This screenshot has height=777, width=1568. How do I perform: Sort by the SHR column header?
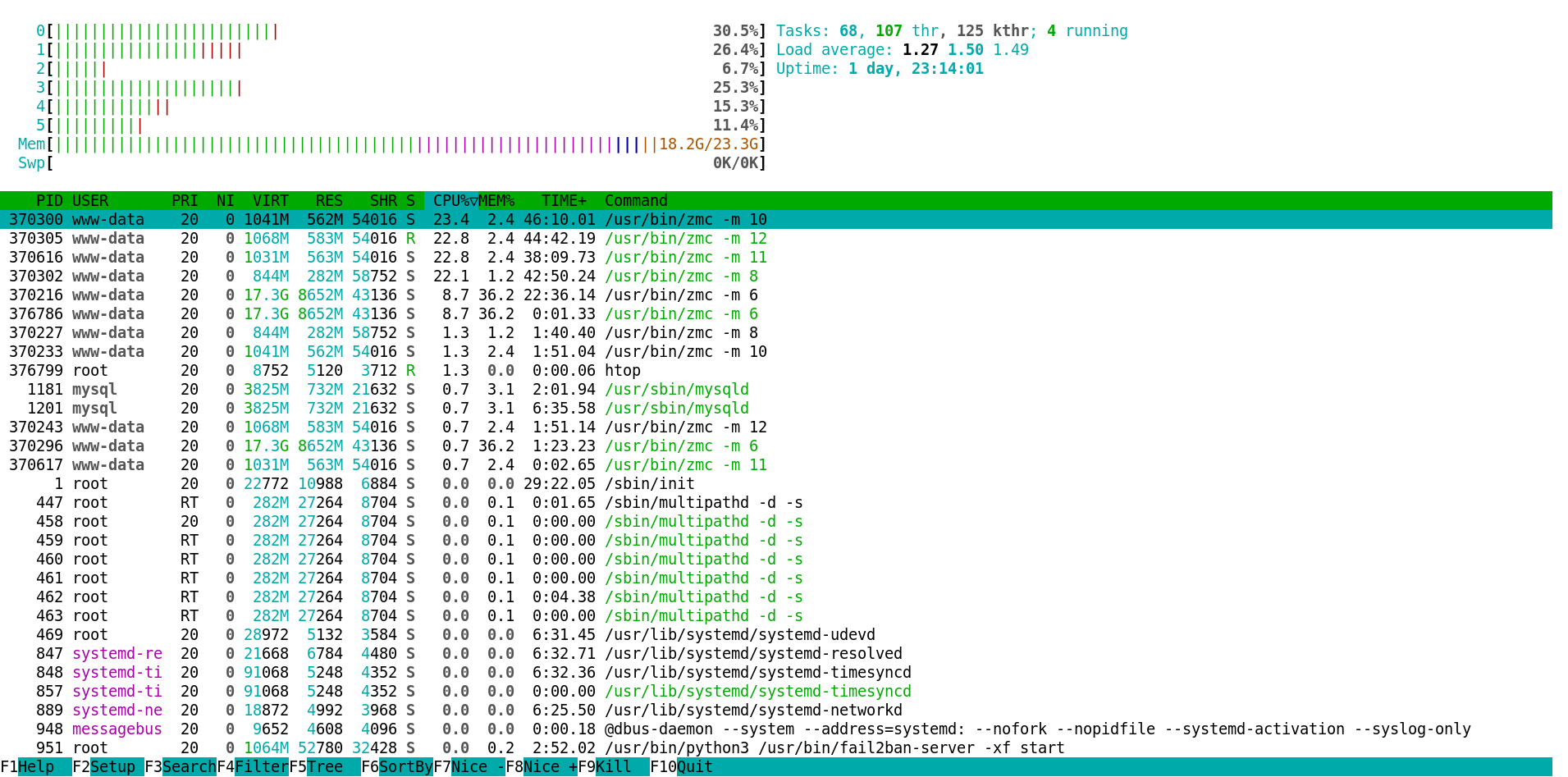tap(383, 201)
